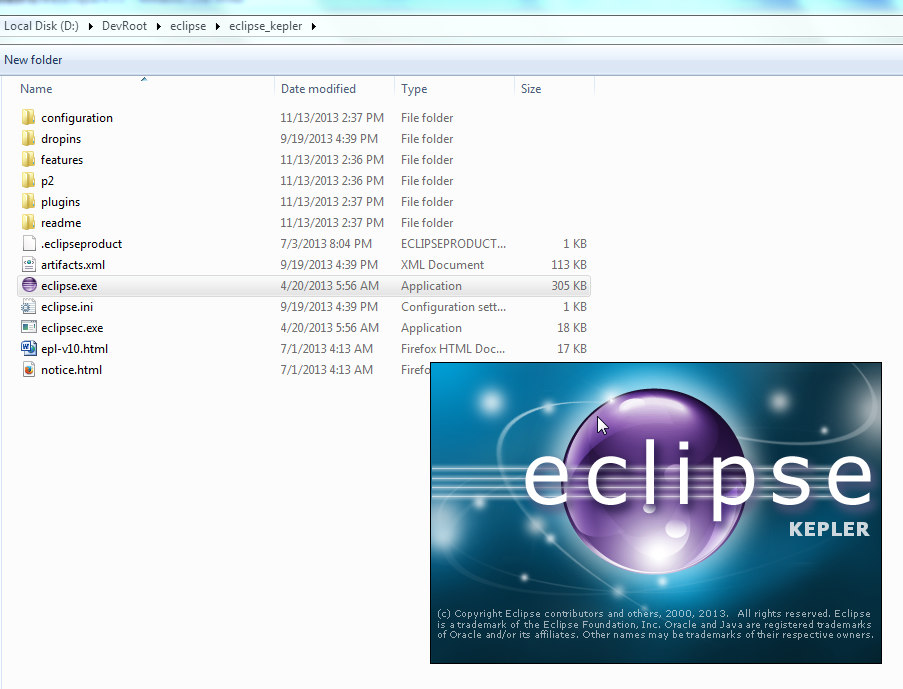The width and height of the screenshot is (903, 689).
Task: Click the eclipsec.exe console application icon
Action: [29, 327]
